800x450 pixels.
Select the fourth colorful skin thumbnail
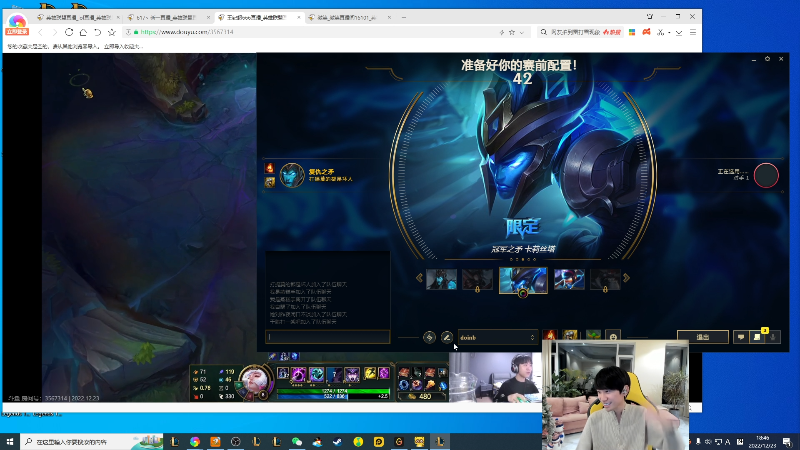pyautogui.click(x=569, y=280)
